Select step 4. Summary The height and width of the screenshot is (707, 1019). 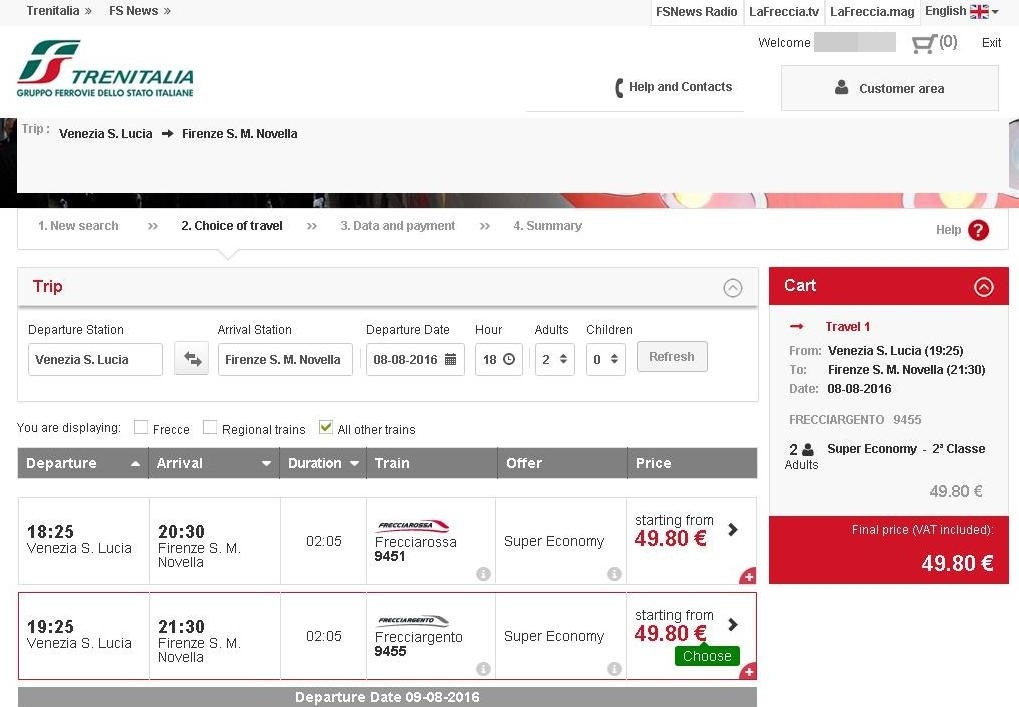point(547,225)
